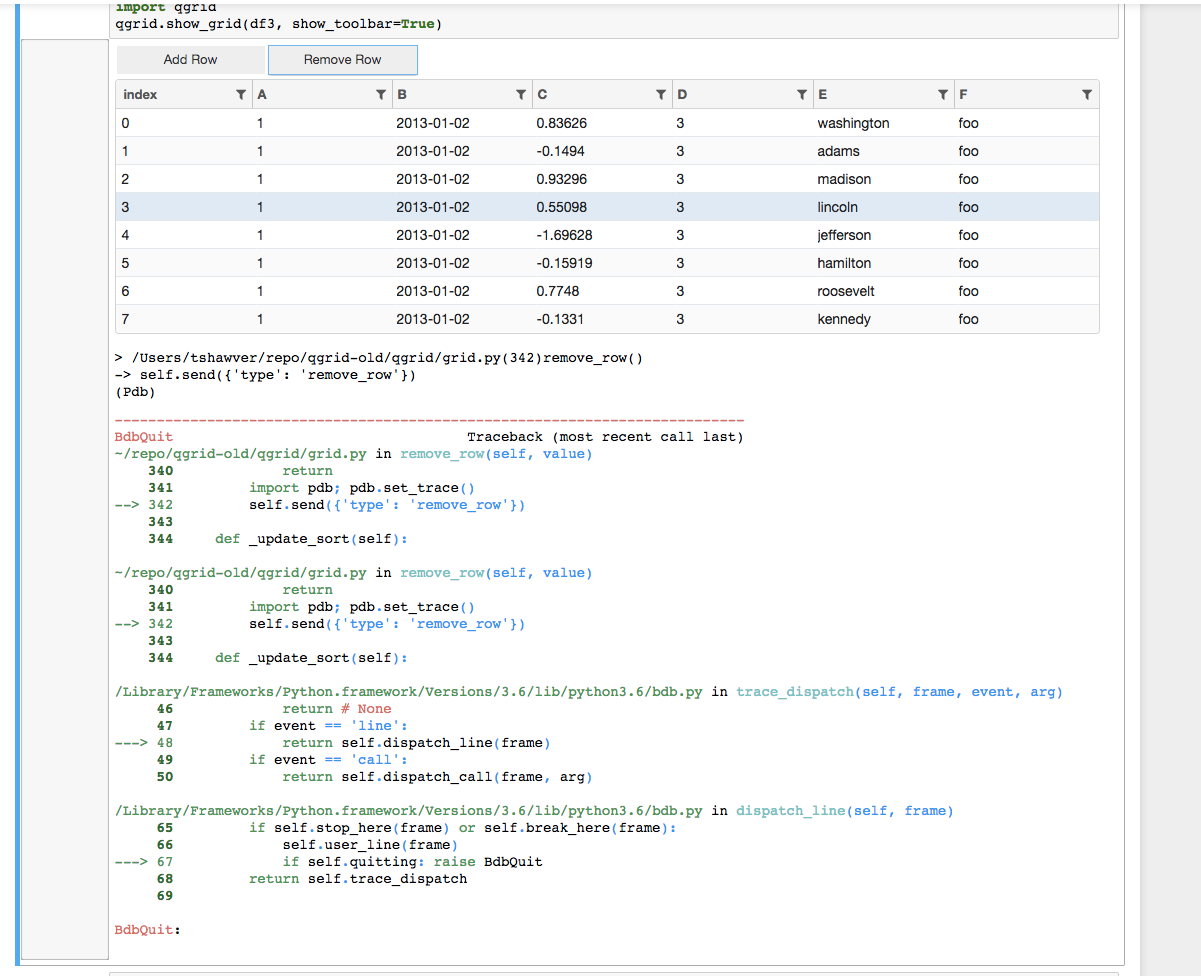The height and width of the screenshot is (976, 1201).
Task: Click the -0.1494 value cell
Action: 561,151
